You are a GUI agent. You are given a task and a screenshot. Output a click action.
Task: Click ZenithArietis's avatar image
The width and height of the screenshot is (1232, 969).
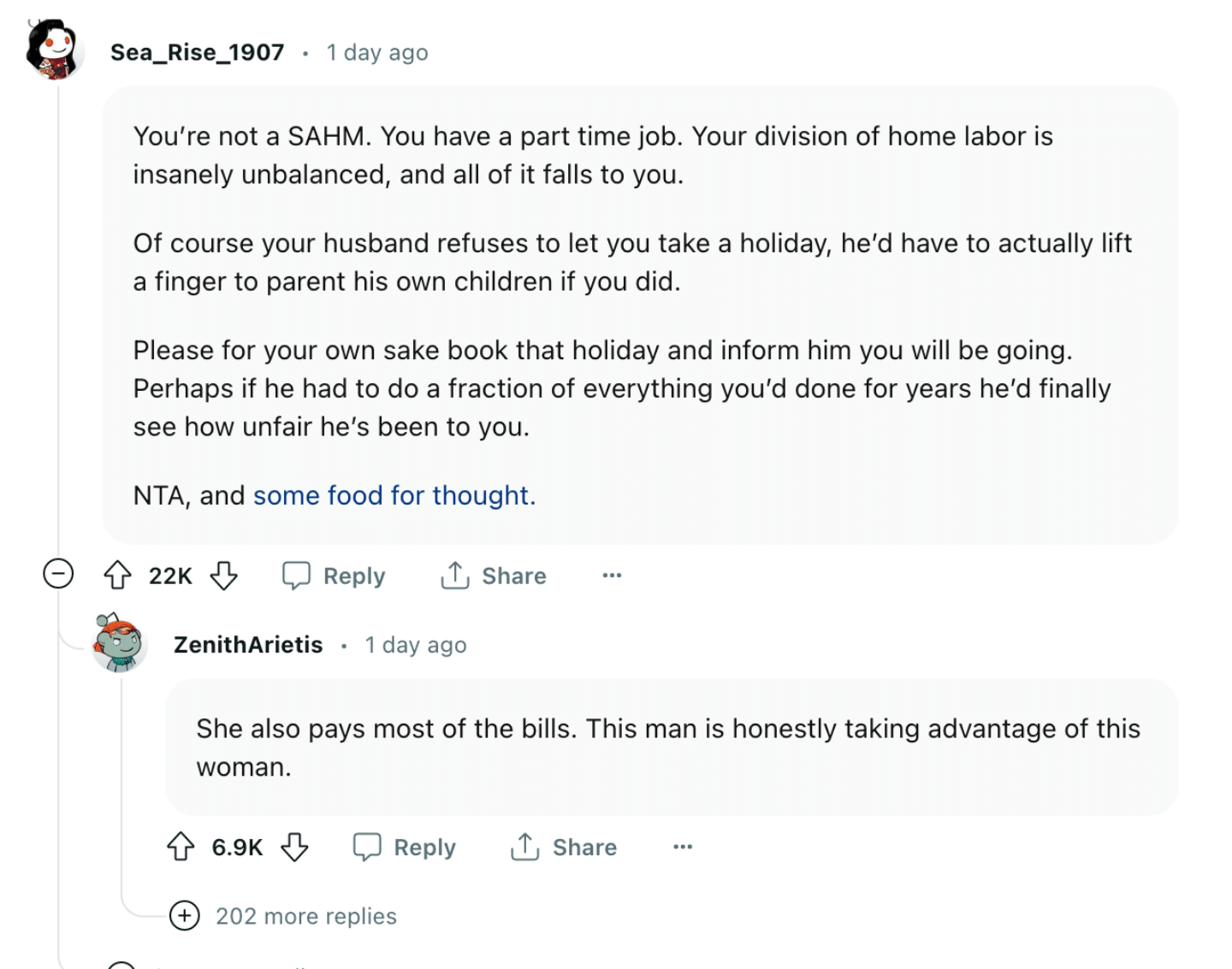(119, 643)
